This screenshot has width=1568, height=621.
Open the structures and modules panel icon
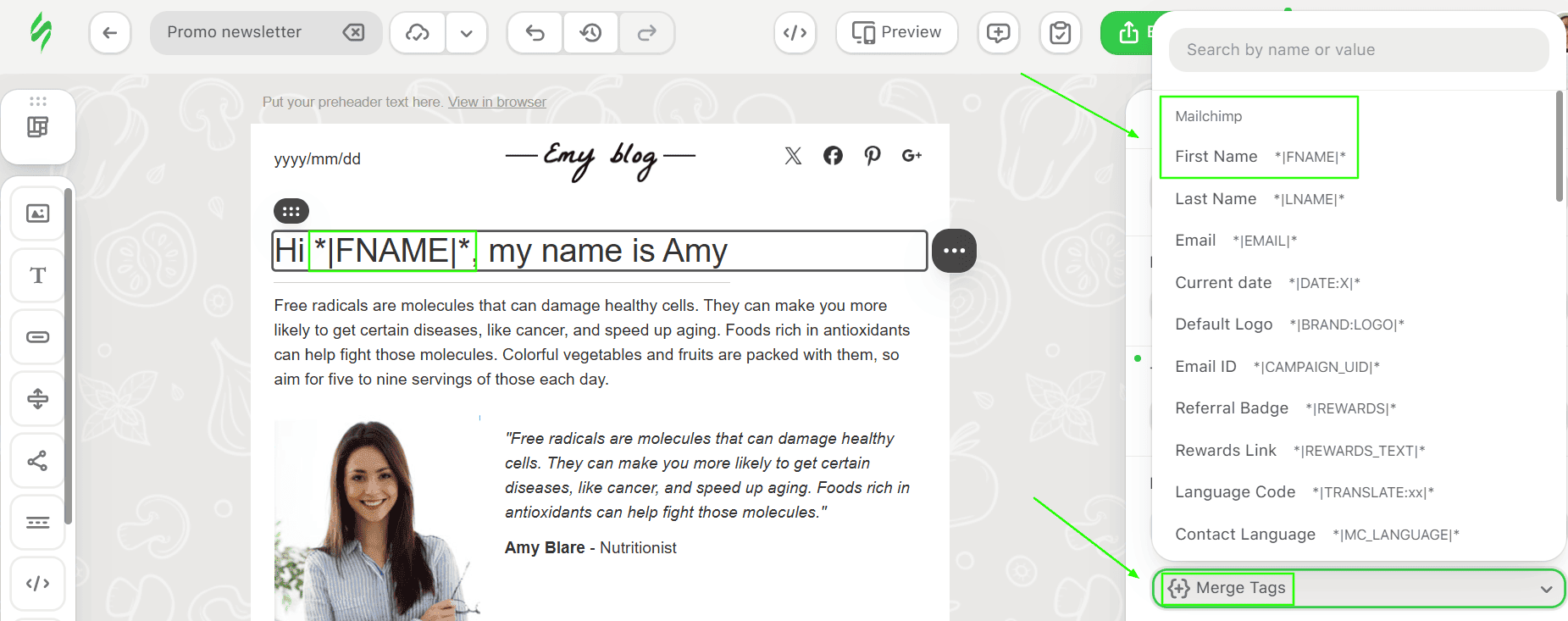[38, 127]
